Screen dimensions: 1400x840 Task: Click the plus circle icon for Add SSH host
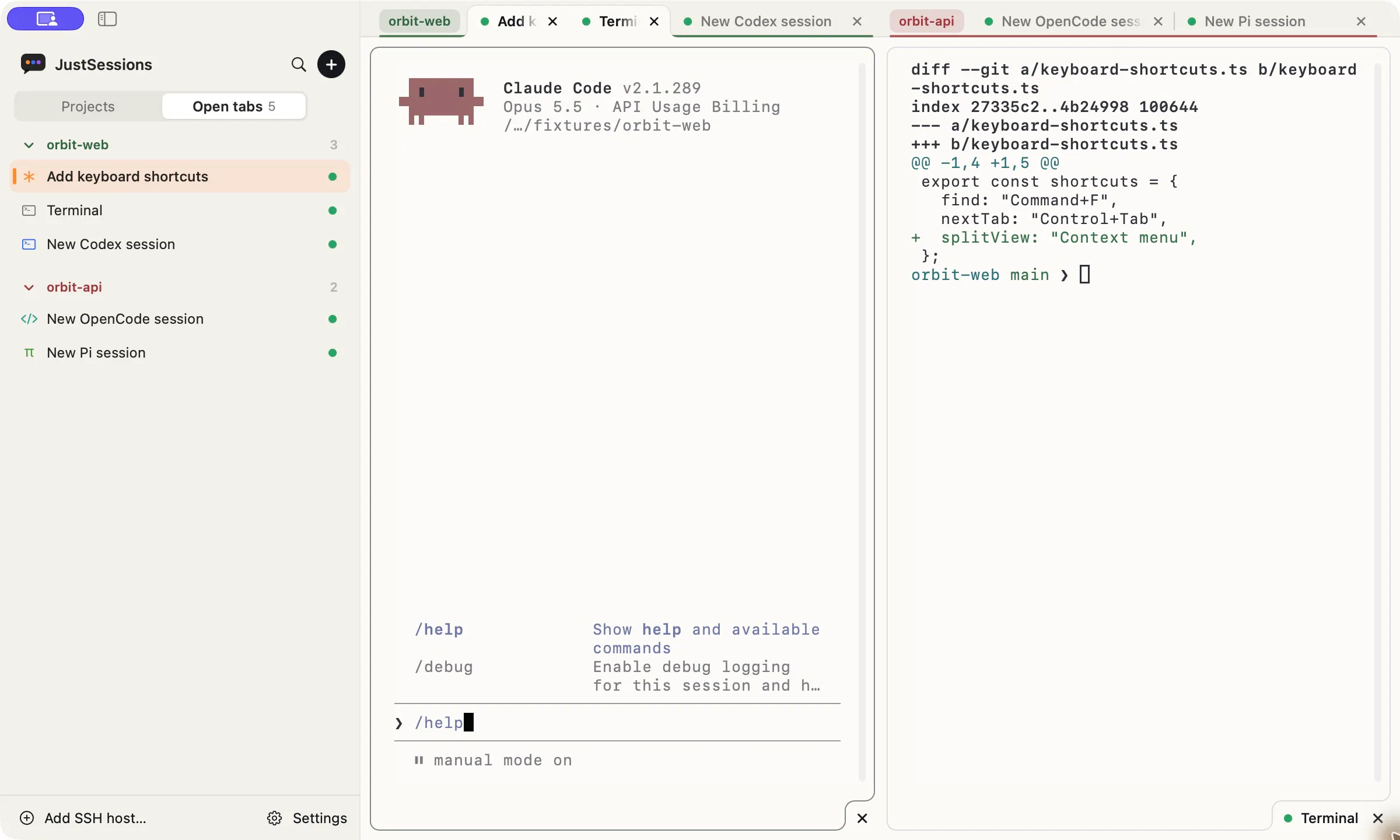(27, 818)
